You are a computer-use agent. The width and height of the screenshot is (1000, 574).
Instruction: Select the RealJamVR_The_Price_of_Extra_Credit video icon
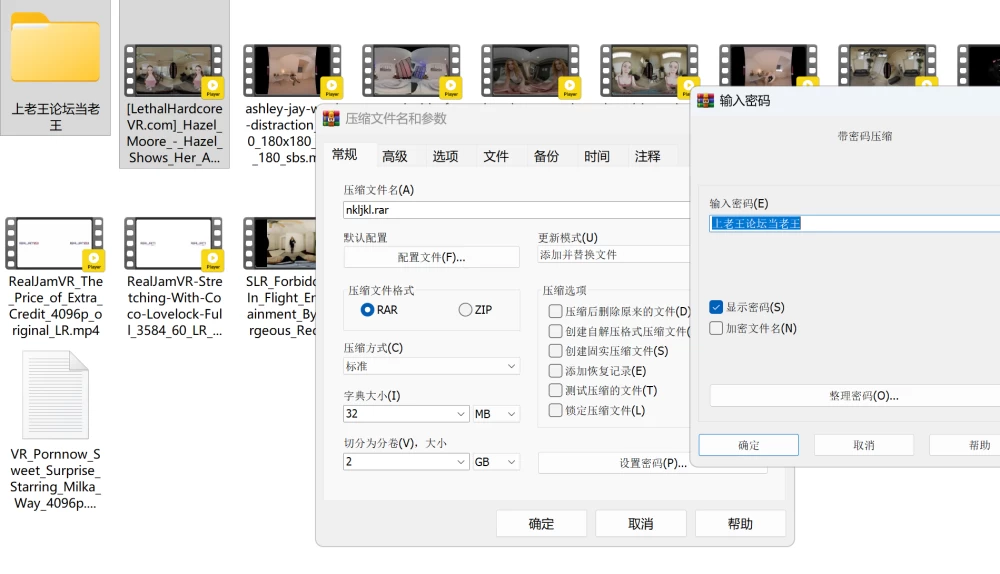tap(55, 243)
